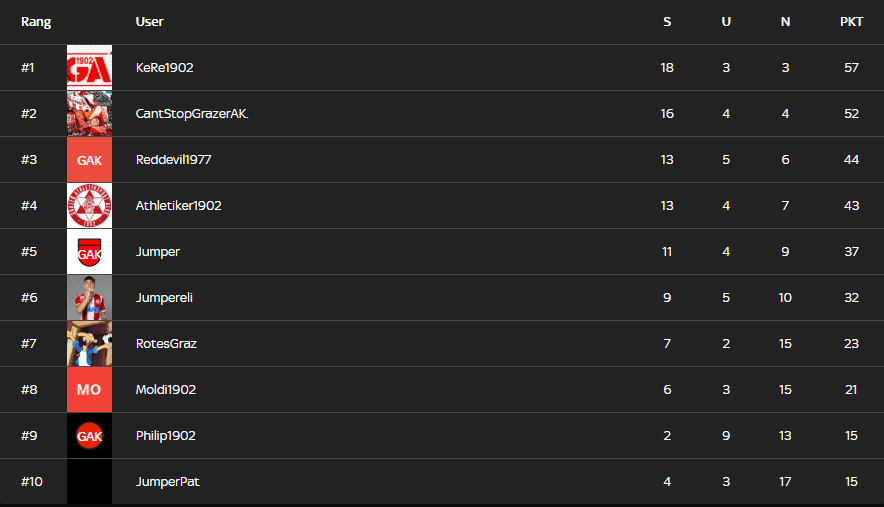Click the Rang column header
This screenshot has height=507, width=884.
[x=36, y=22]
